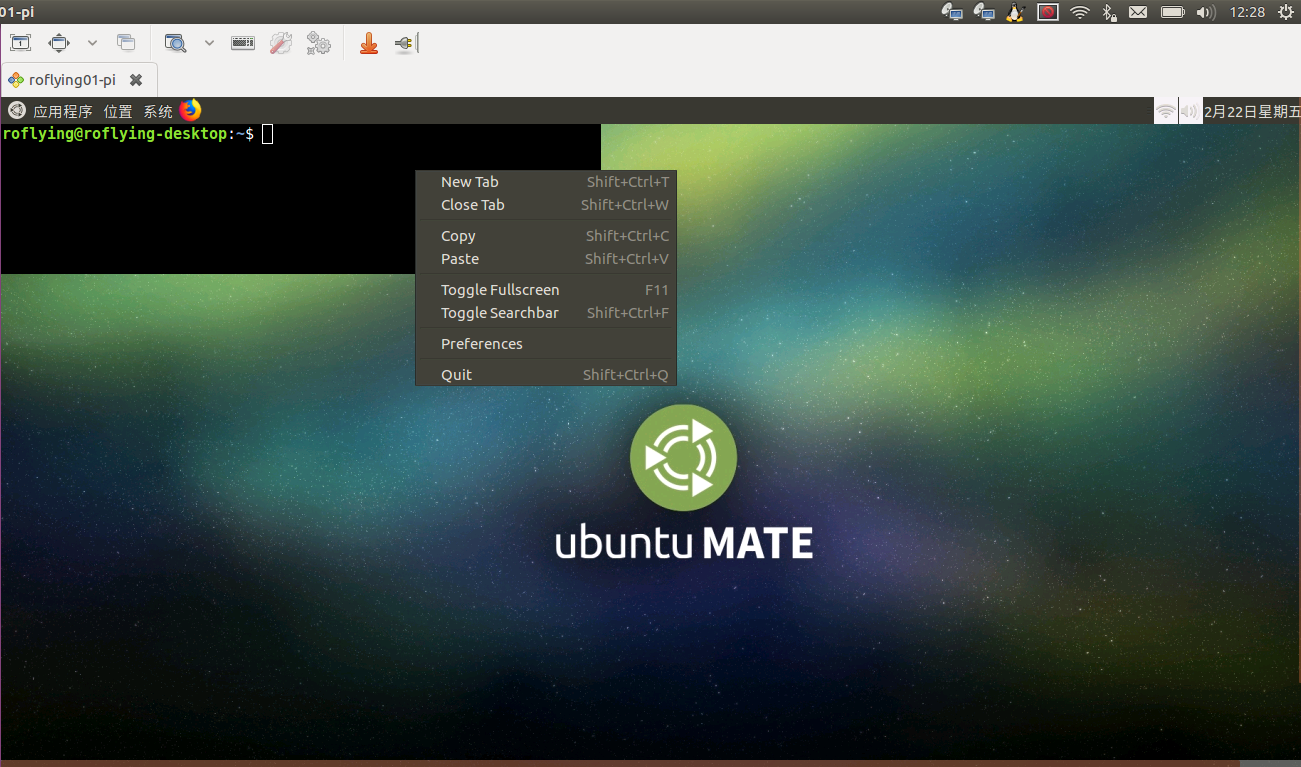Open host Wi-Fi indicator in top bar
Image resolution: width=1301 pixels, height=767 pixels.
pos(1079,12)
